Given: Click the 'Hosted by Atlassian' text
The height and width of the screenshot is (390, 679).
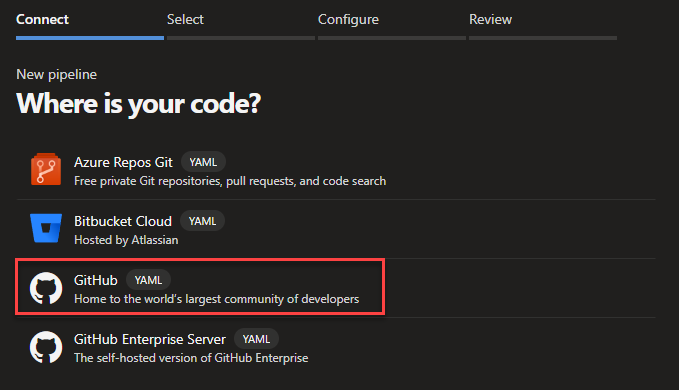Looking at the screenshot, I should pos(126,240).
